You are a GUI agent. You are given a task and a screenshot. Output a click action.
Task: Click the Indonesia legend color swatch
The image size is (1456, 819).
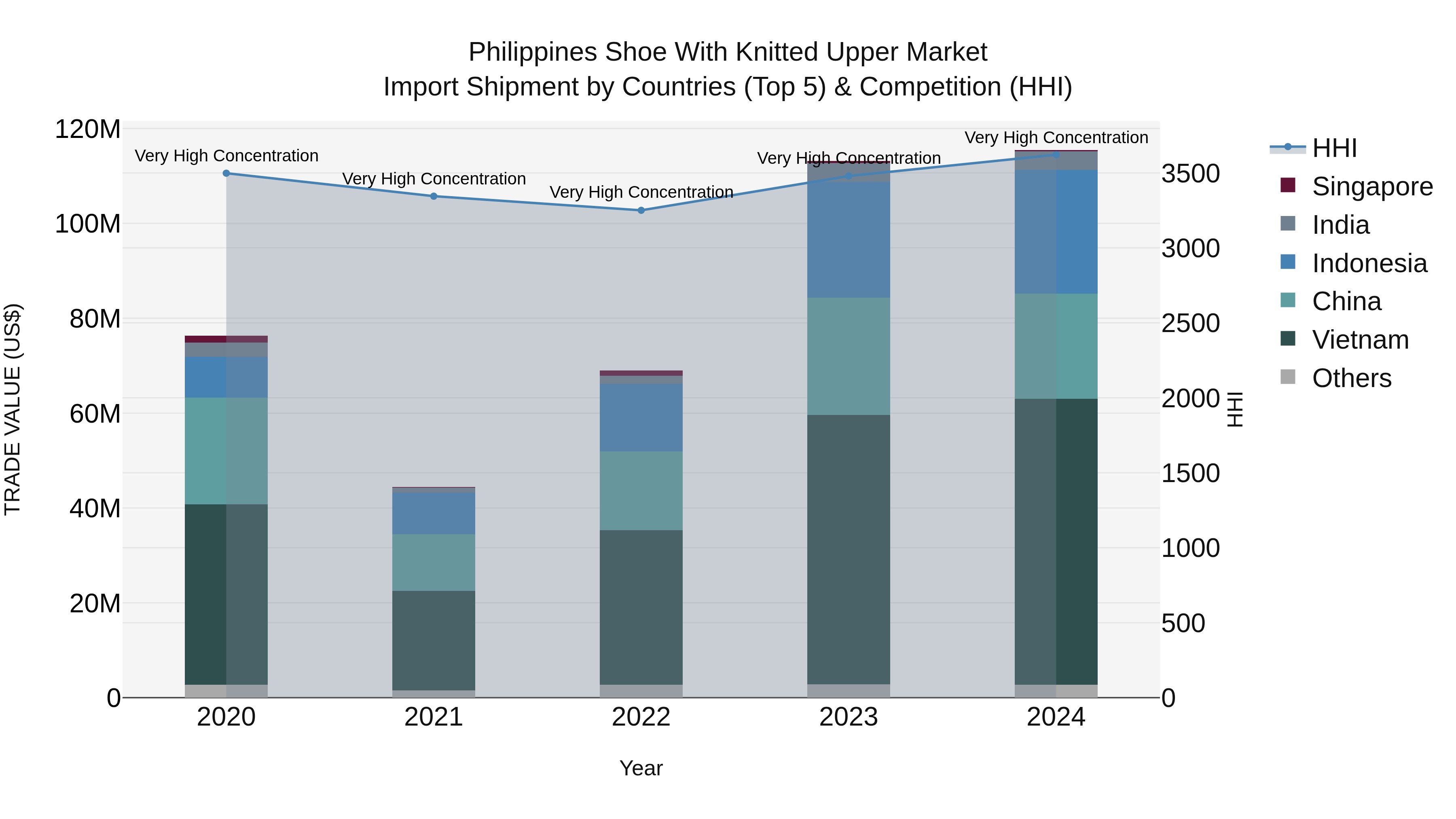pos(1288,262)
